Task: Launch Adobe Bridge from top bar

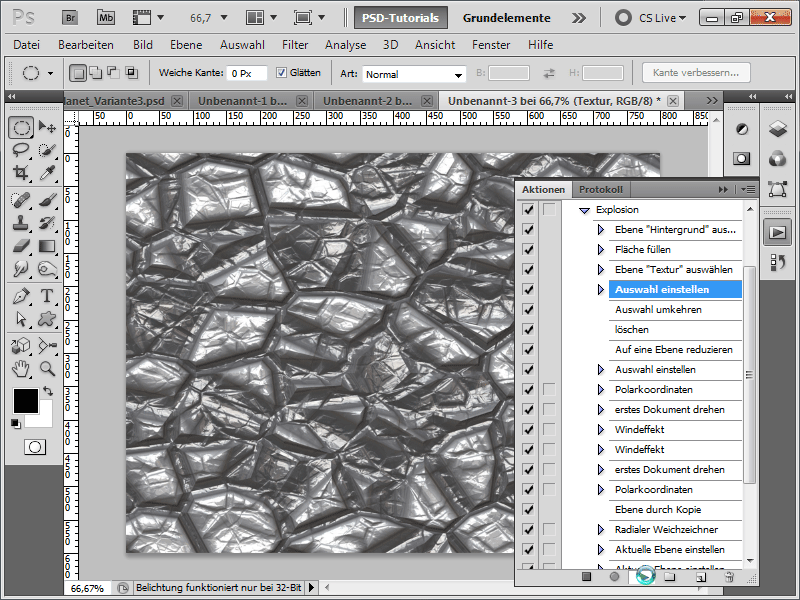Action: [70, 18]
